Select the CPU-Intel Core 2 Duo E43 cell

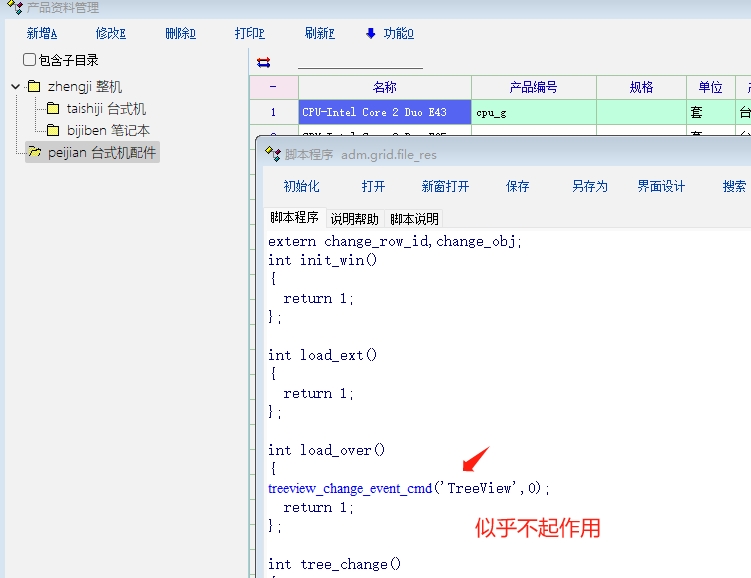point(384,112)
